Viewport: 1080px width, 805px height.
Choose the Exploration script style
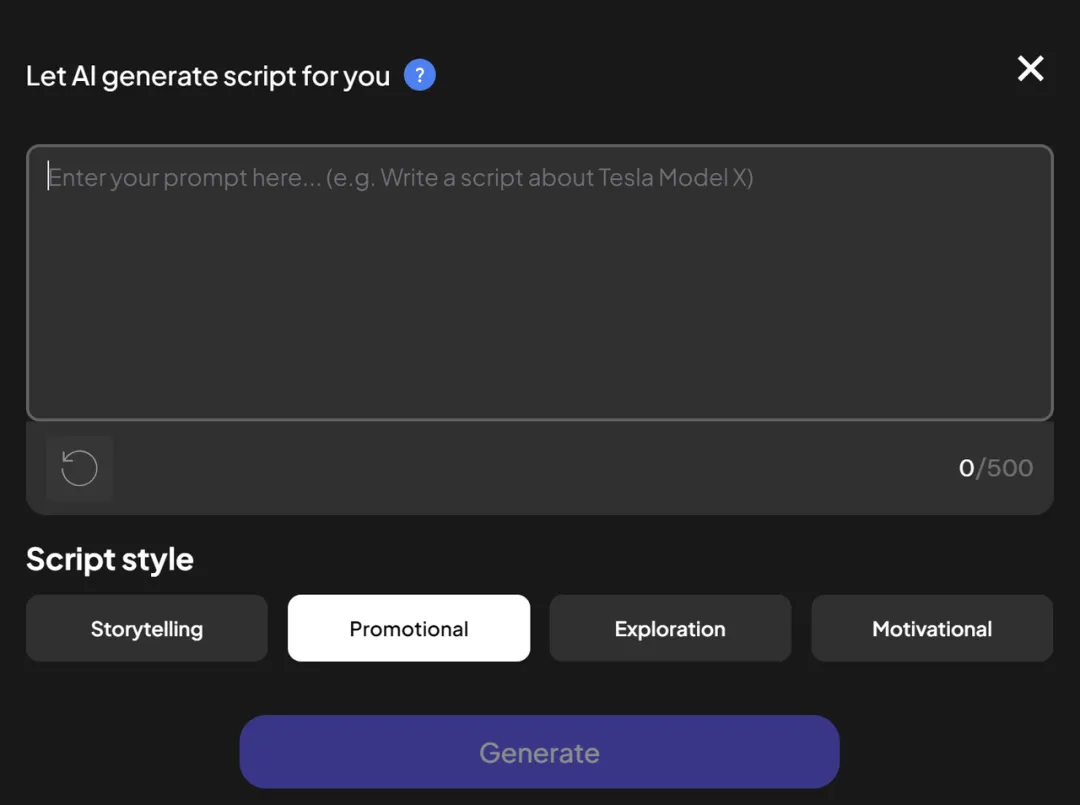pos(670,628)
